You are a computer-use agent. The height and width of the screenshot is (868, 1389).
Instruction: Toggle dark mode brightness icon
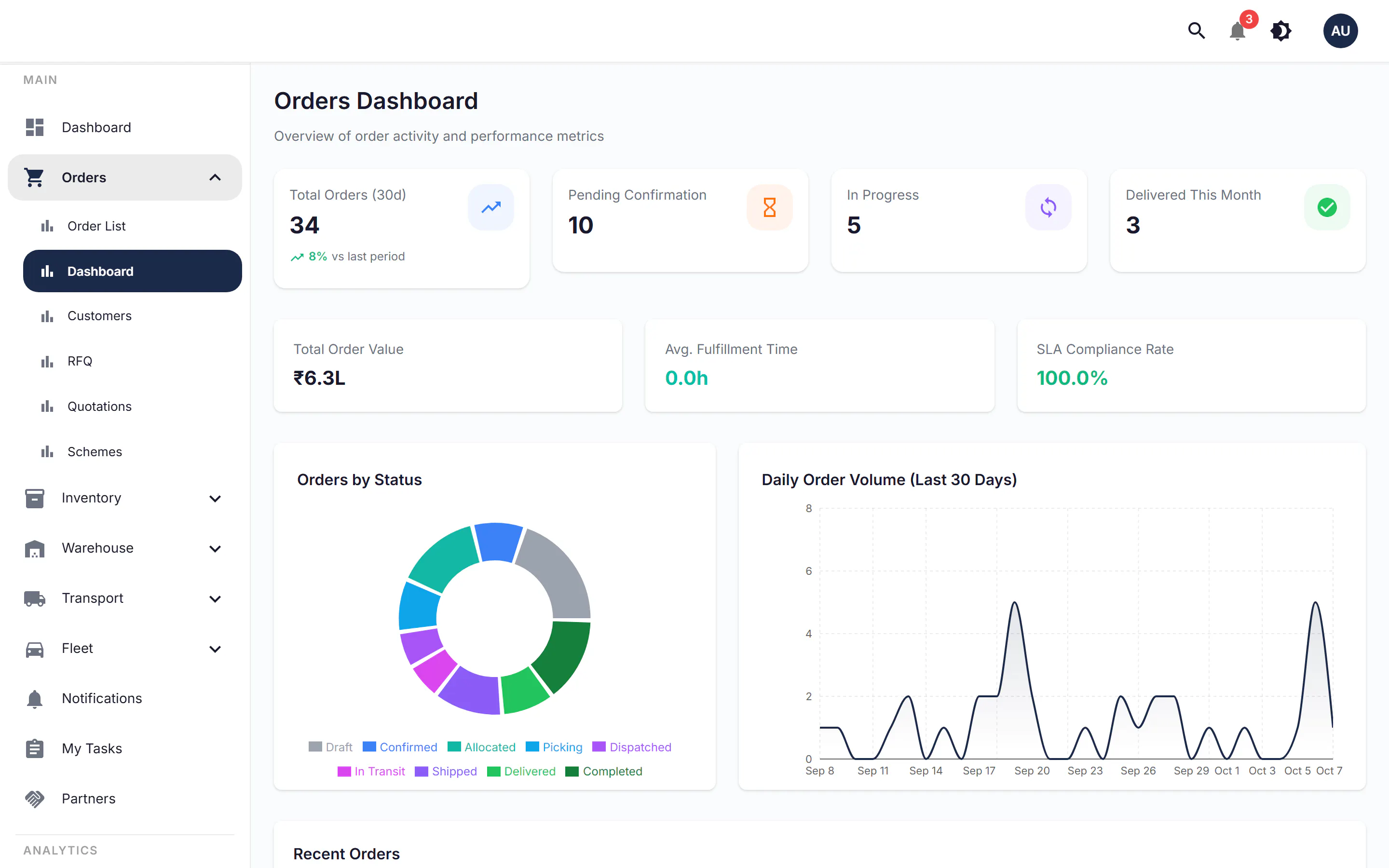(1280, 30)
